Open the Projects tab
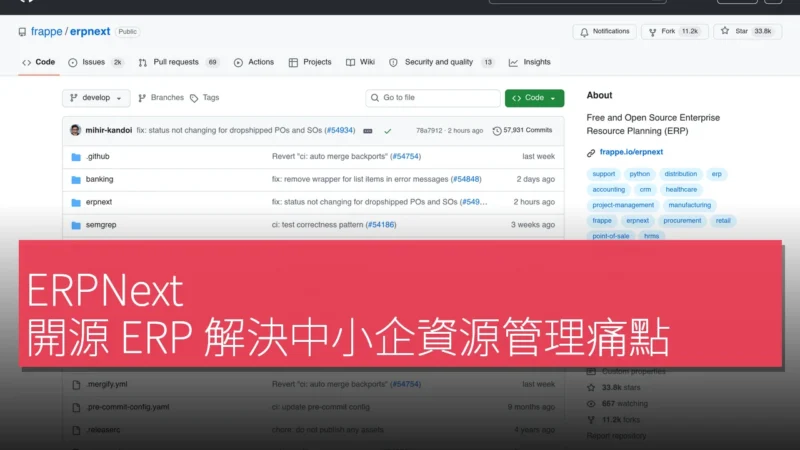 pyautogui.click(x=310, y=62)
